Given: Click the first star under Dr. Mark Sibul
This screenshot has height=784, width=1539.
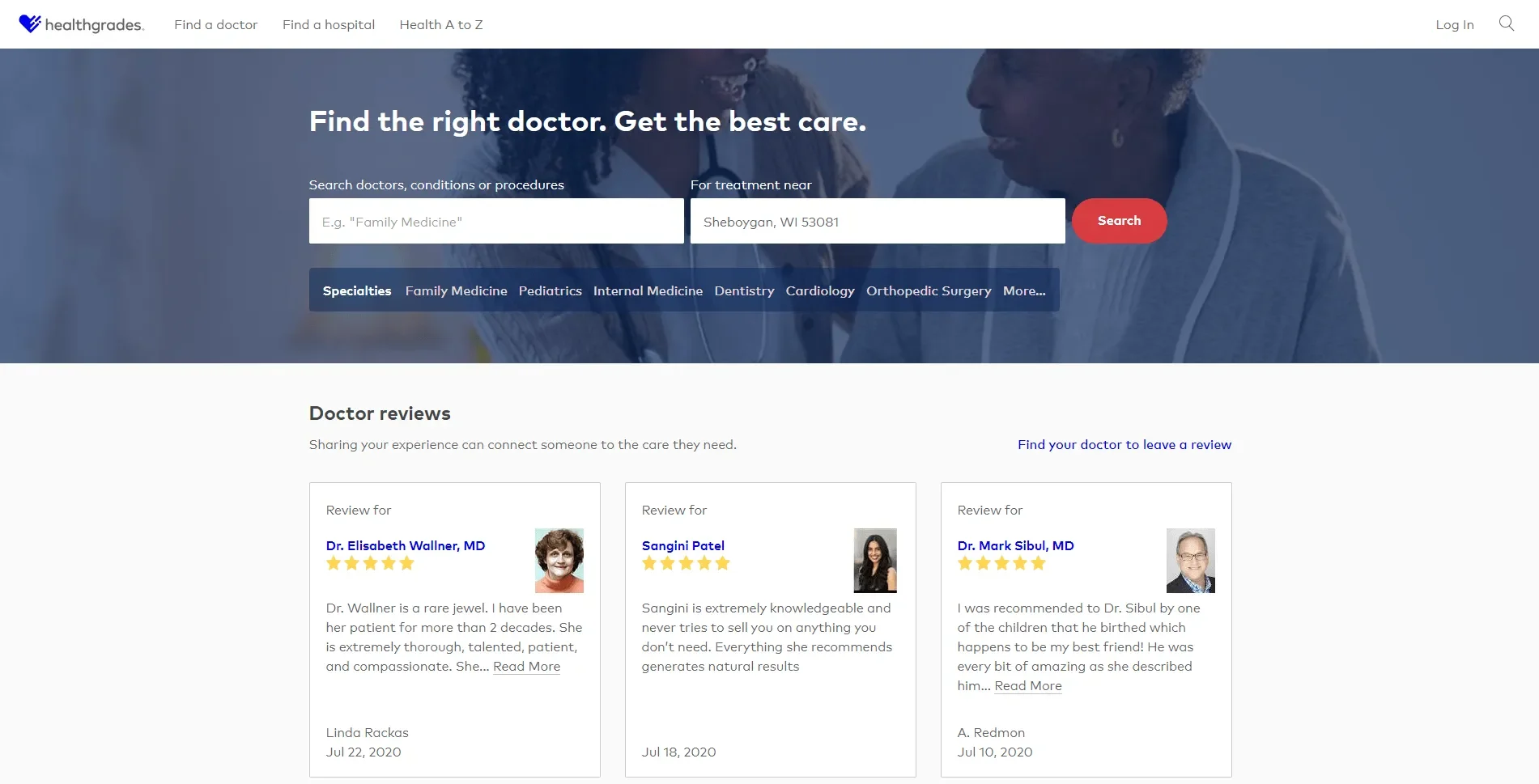Looking at the screenshot, I should [x=963, y=563].
